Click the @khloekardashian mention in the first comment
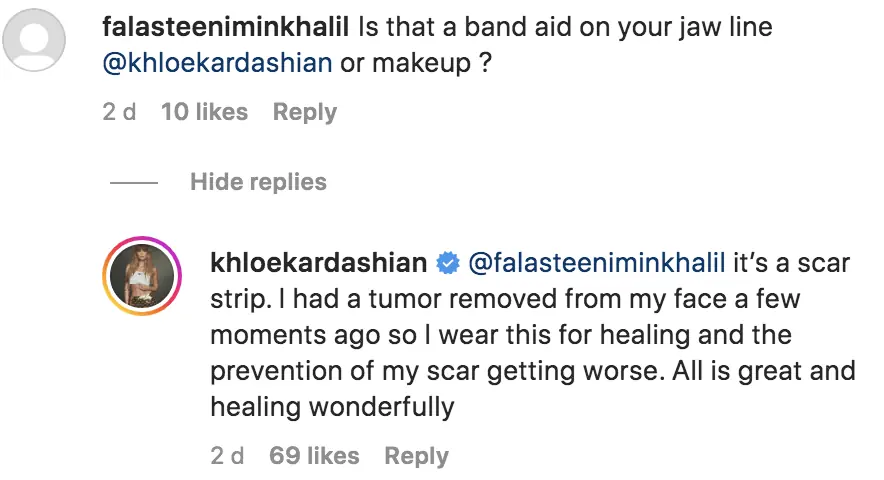Viewport: 884px width, 480px height. click(217, 63)
